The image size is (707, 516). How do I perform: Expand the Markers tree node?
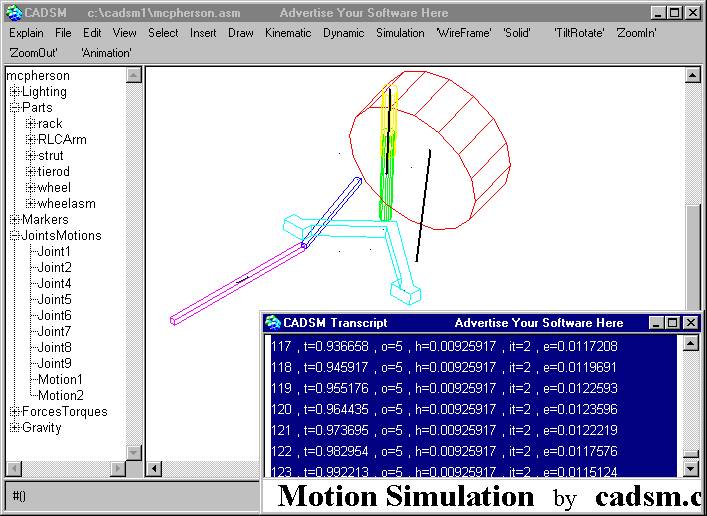14,220
